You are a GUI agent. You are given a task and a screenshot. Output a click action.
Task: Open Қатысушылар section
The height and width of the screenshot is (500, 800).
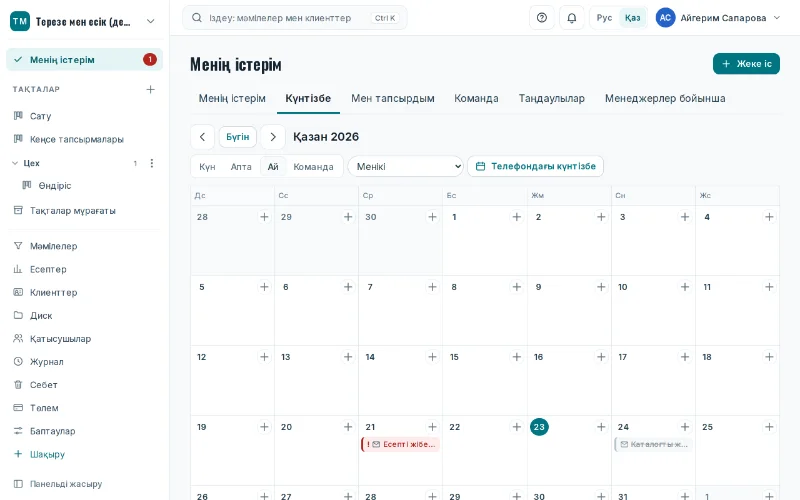tap(84, 338)
